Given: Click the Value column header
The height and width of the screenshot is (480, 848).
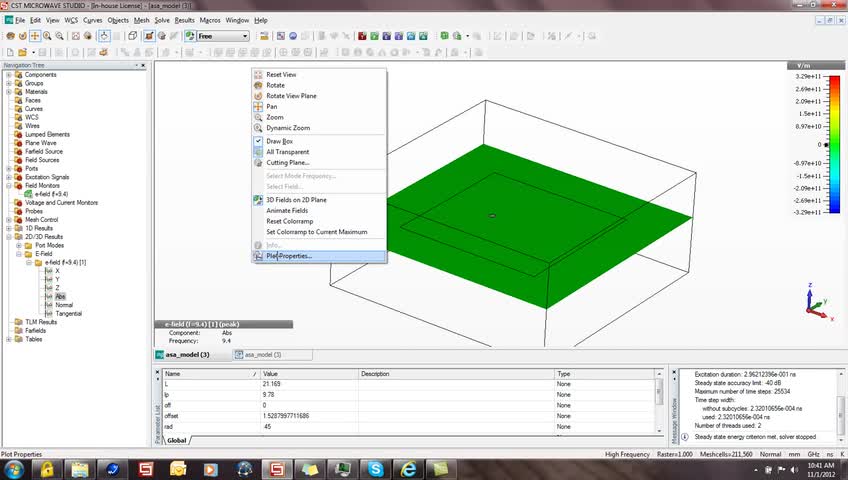Looking at the screenshot, I should tap(309, 374).
